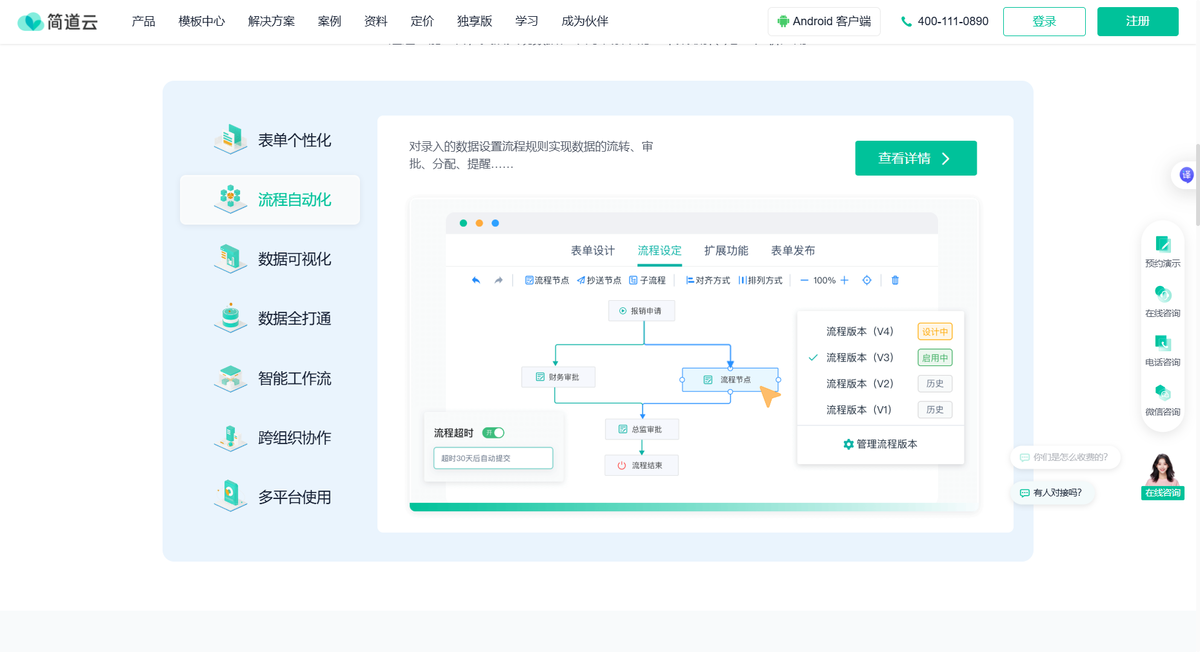Viewport: 1200px width, 652px height.
Task: Open the 解决方案 menu
Action: pos(271,21)
